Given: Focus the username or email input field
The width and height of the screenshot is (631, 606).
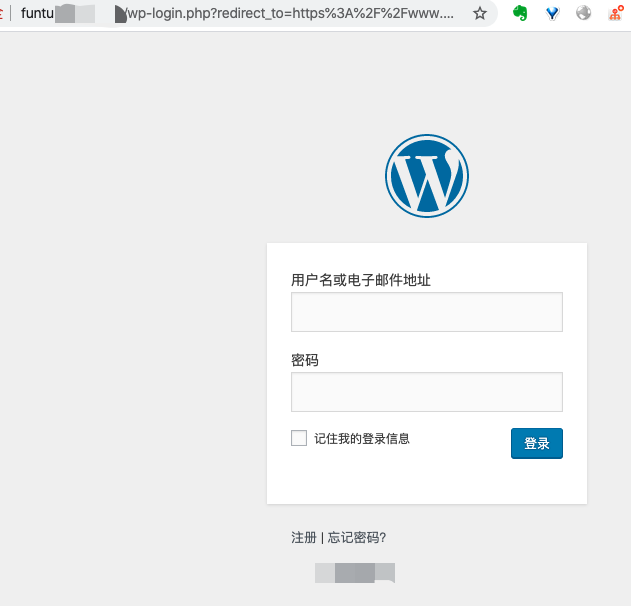Looking at the screenshot, I should click(x=427, y=312).
